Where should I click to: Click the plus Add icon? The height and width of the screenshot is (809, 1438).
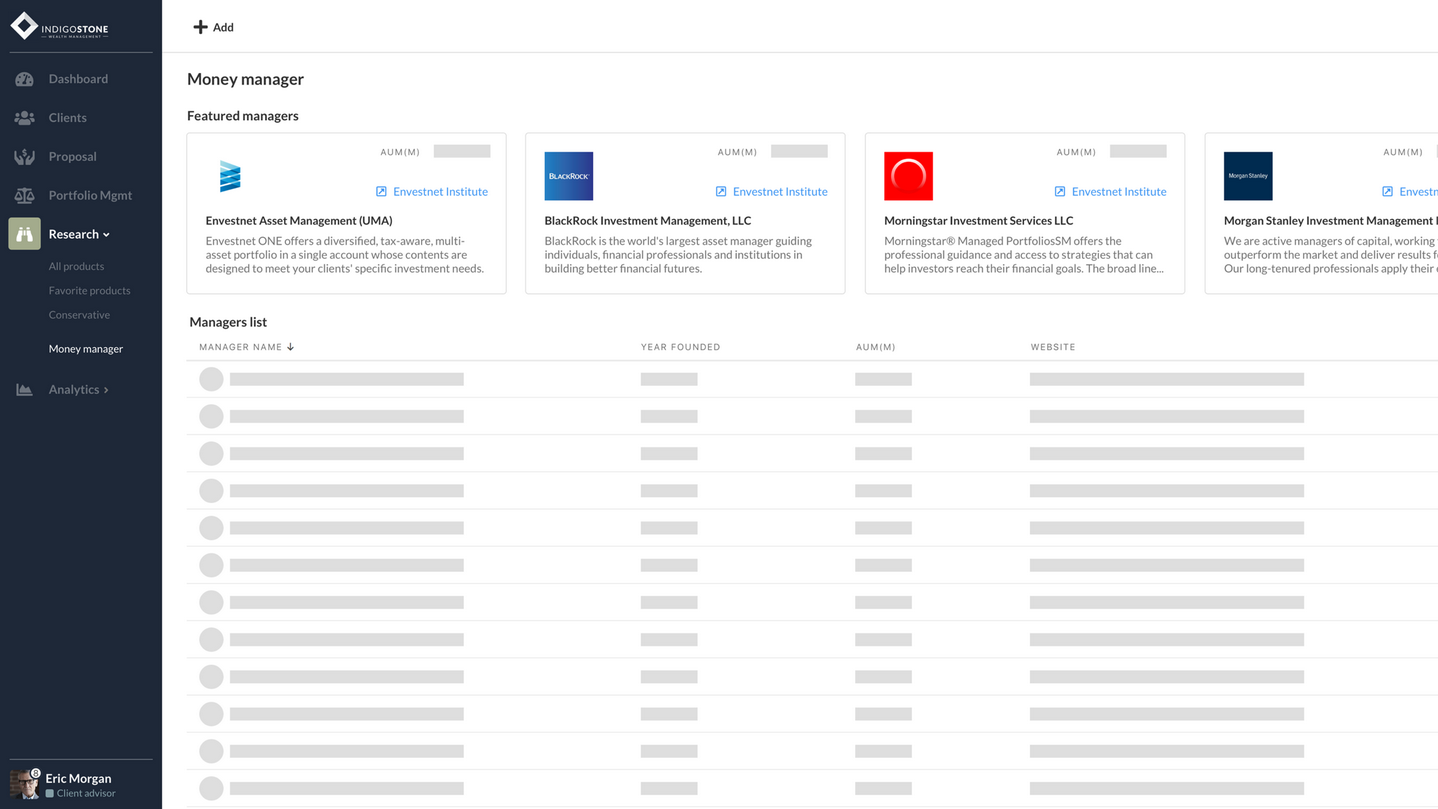point(200,27)
